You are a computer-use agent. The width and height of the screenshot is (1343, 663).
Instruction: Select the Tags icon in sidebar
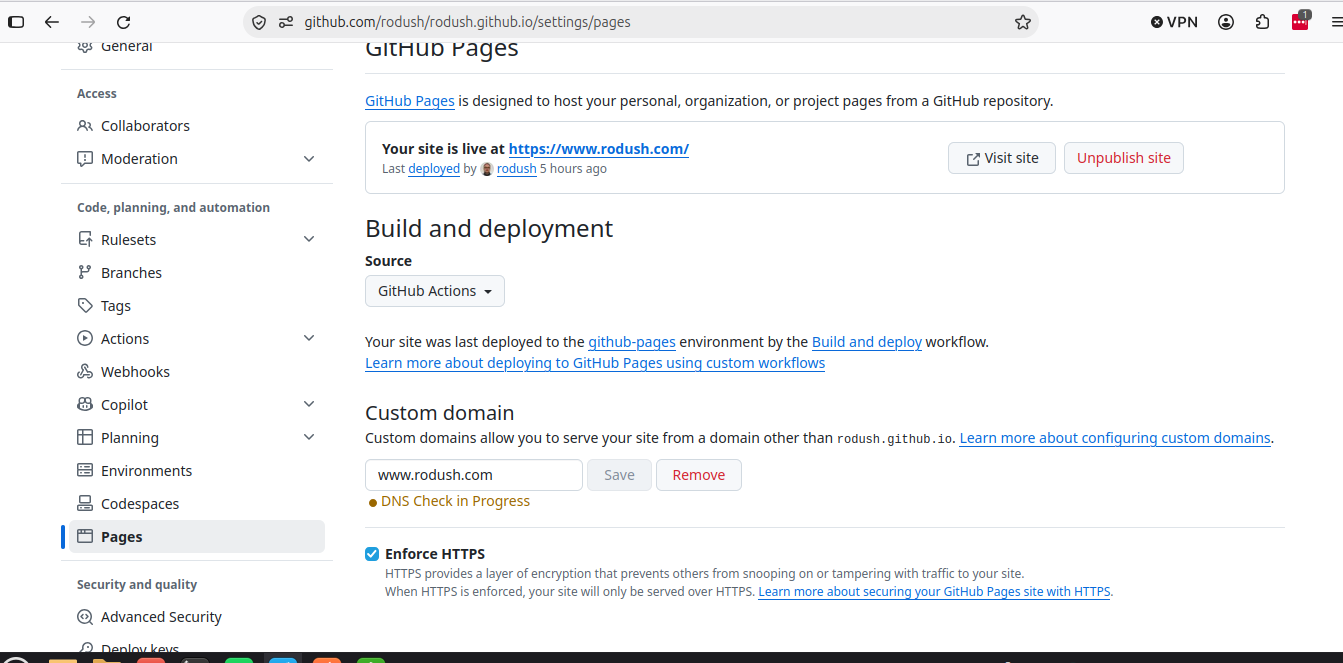coord(85,306)
